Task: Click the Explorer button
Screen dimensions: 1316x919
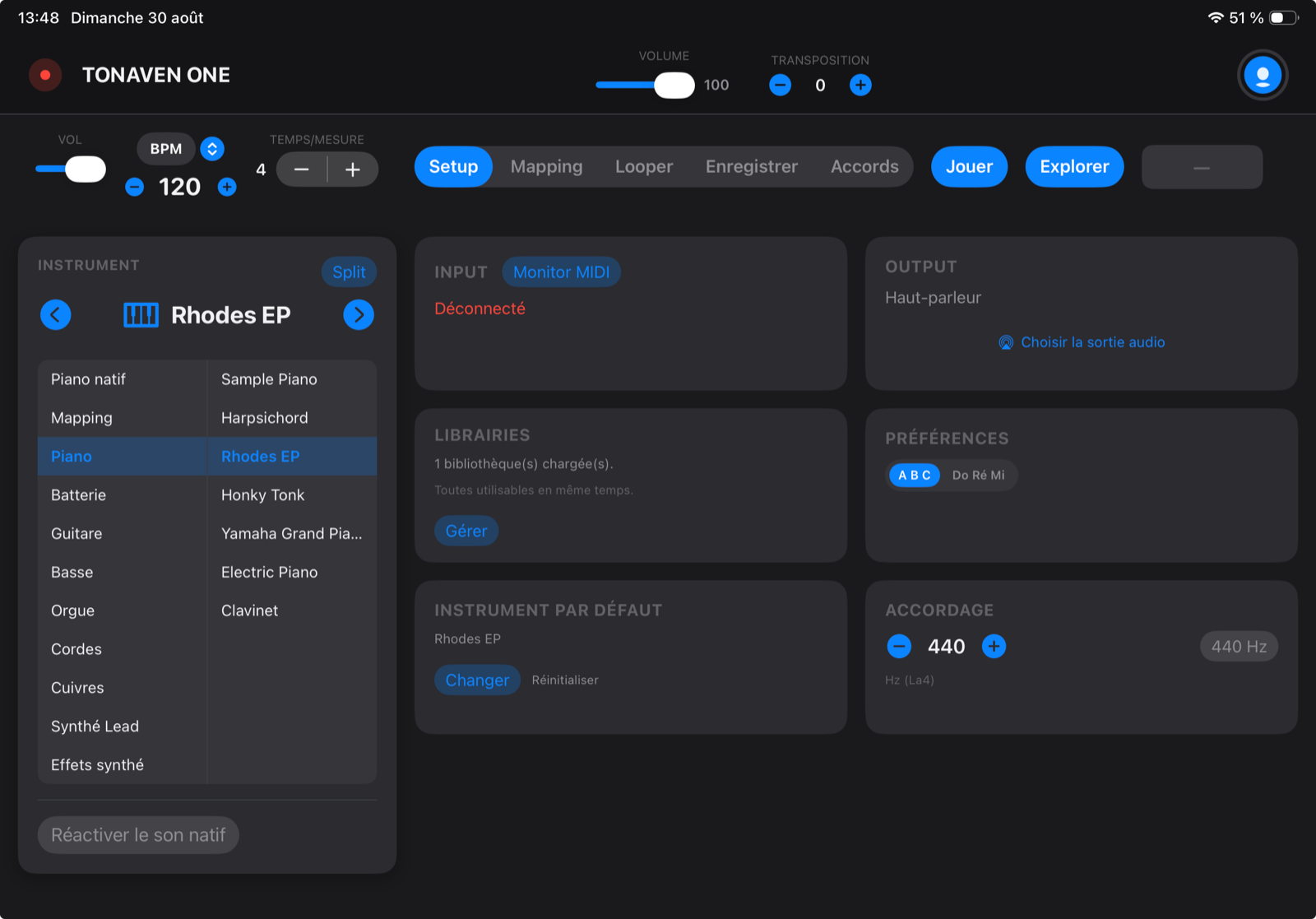Action: pos(1074,167)
